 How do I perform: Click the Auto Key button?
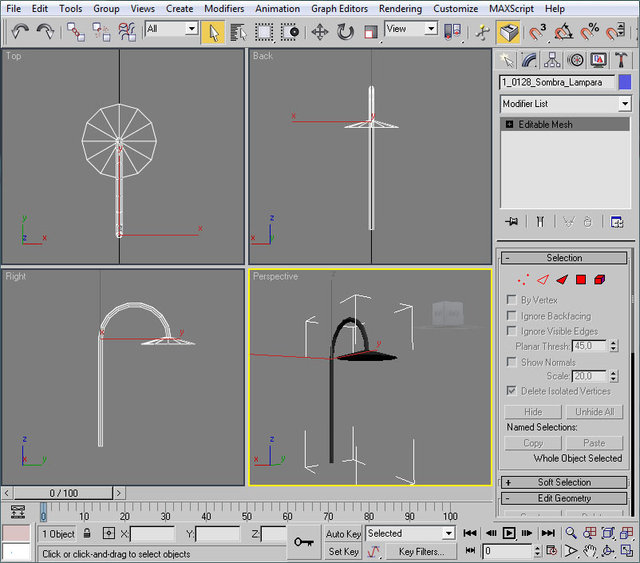tap(343, 534)
